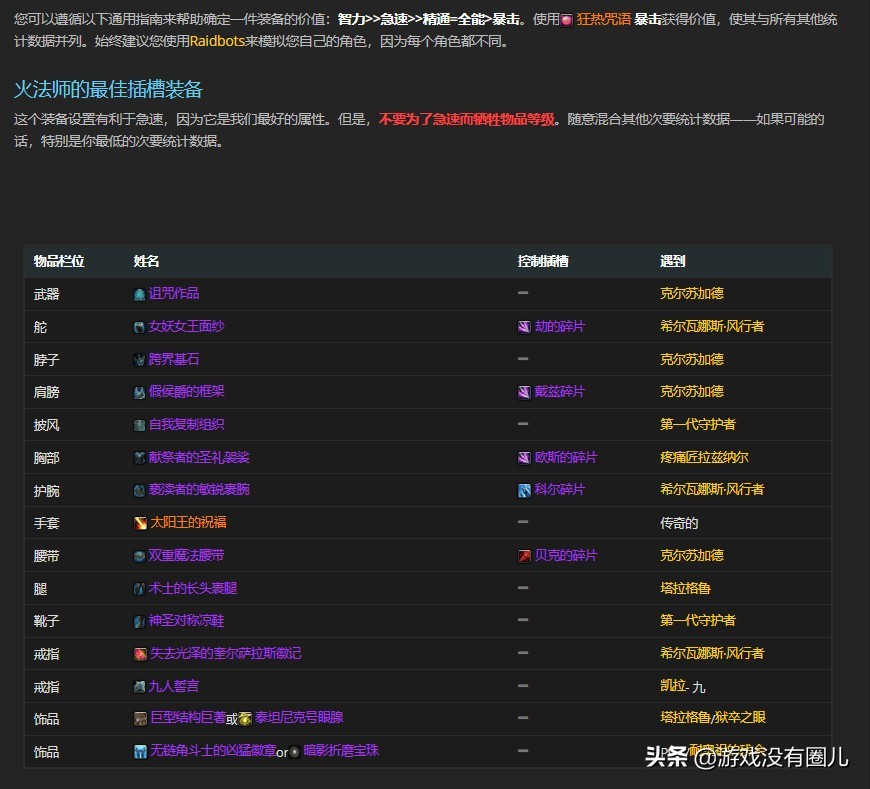870x789 pixels.
Task: Click the 贝克的碎片 shard icon
Action: click(524, 555)
